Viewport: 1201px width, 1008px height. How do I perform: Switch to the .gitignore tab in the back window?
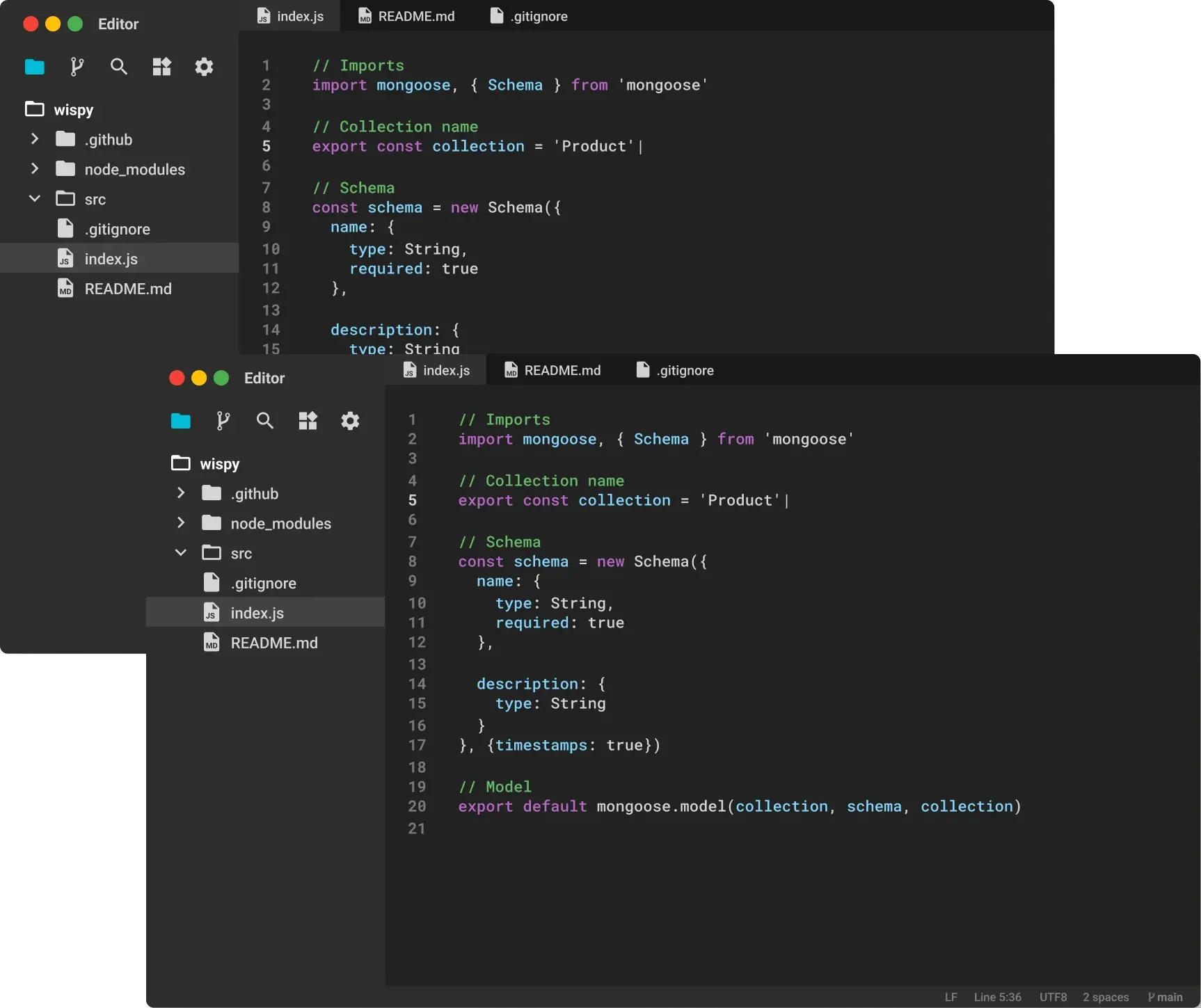530,17
